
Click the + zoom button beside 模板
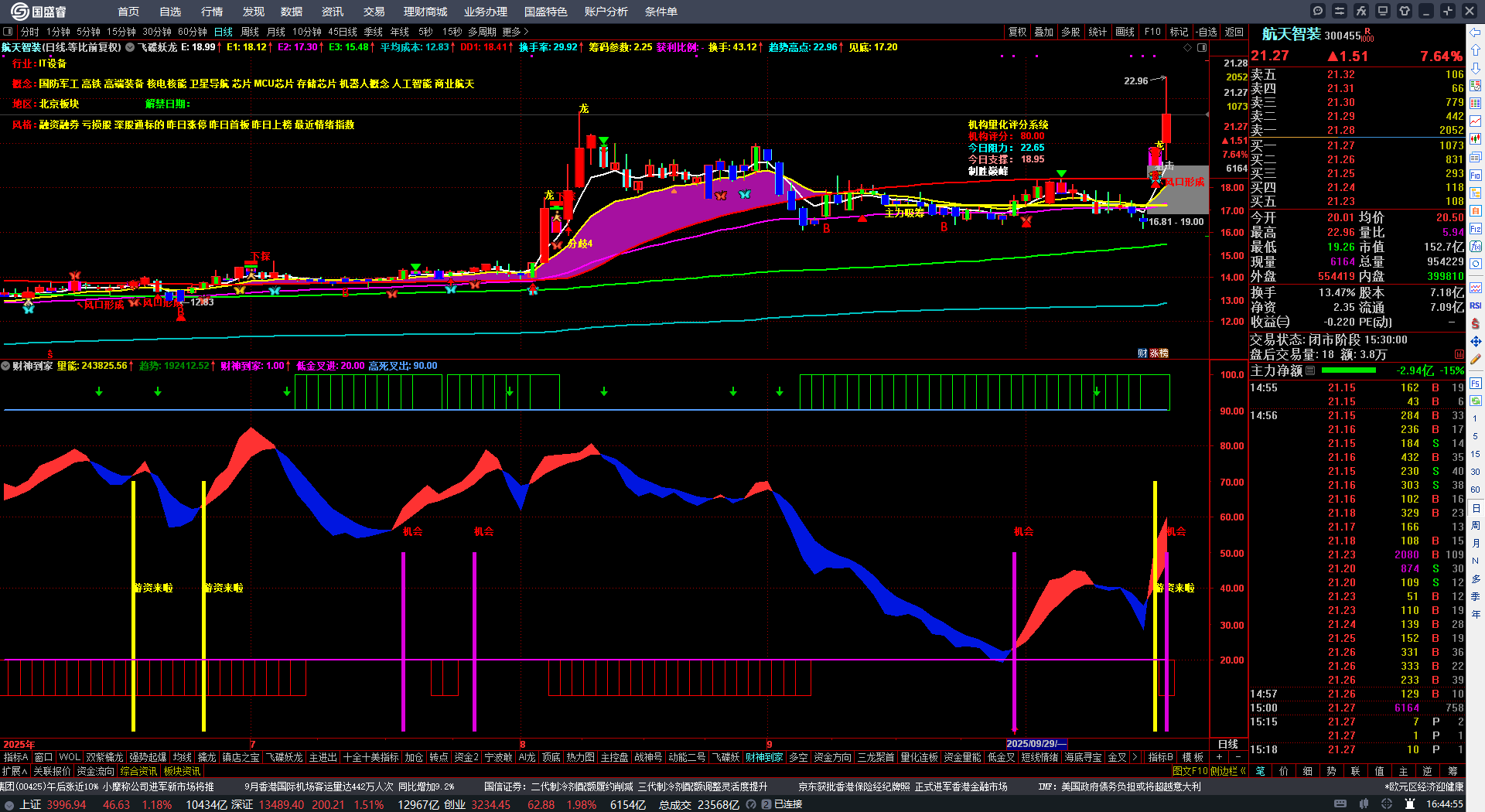(x=1220, y=757)
